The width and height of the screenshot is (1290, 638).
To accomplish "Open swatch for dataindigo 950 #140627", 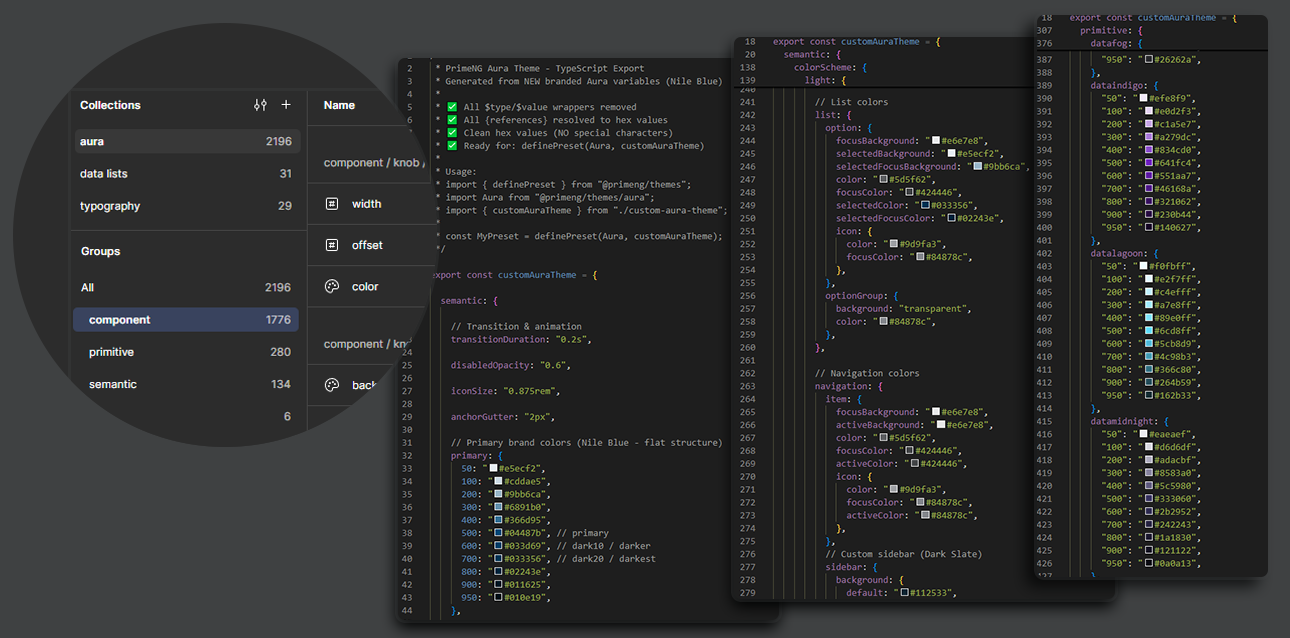I will [1151, 228].
